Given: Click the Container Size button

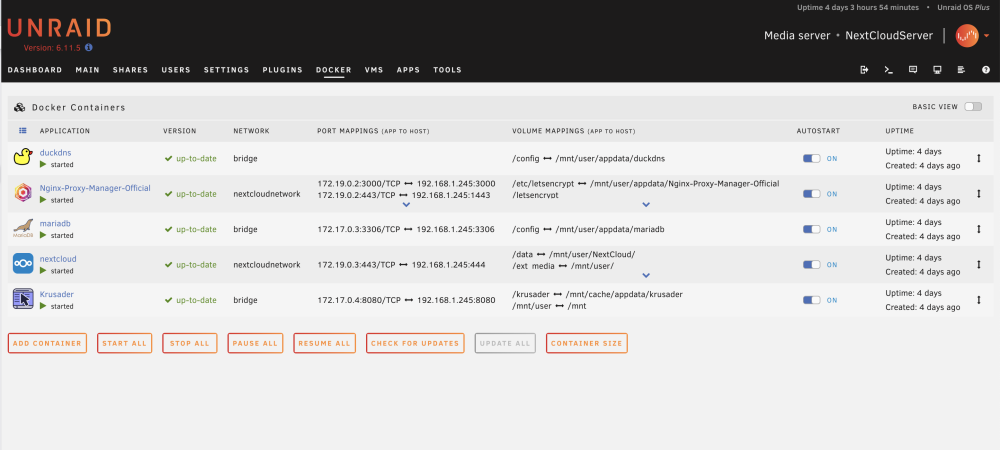Looking at the screenshot, I should click(x=587, y=343).
